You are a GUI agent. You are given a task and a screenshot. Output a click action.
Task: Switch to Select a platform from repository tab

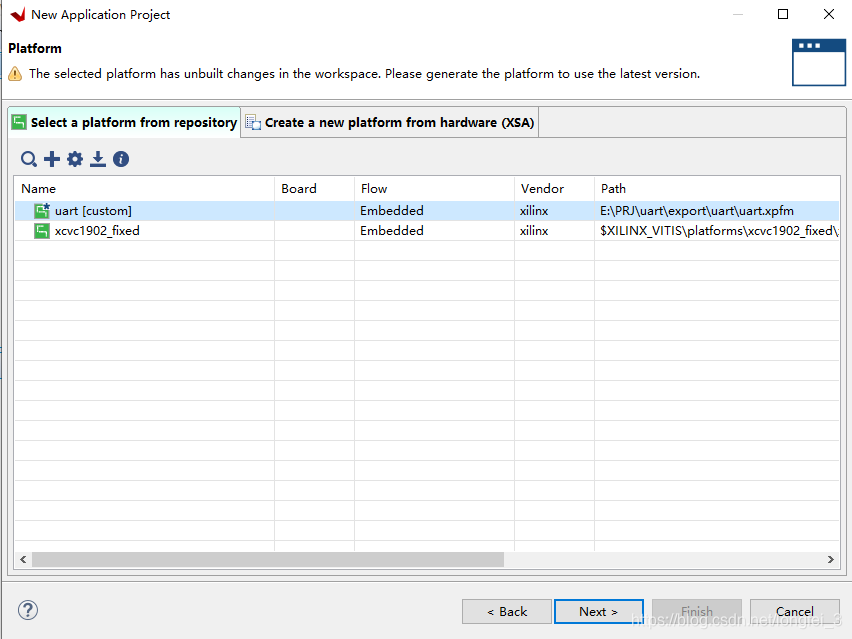point(125,122)
